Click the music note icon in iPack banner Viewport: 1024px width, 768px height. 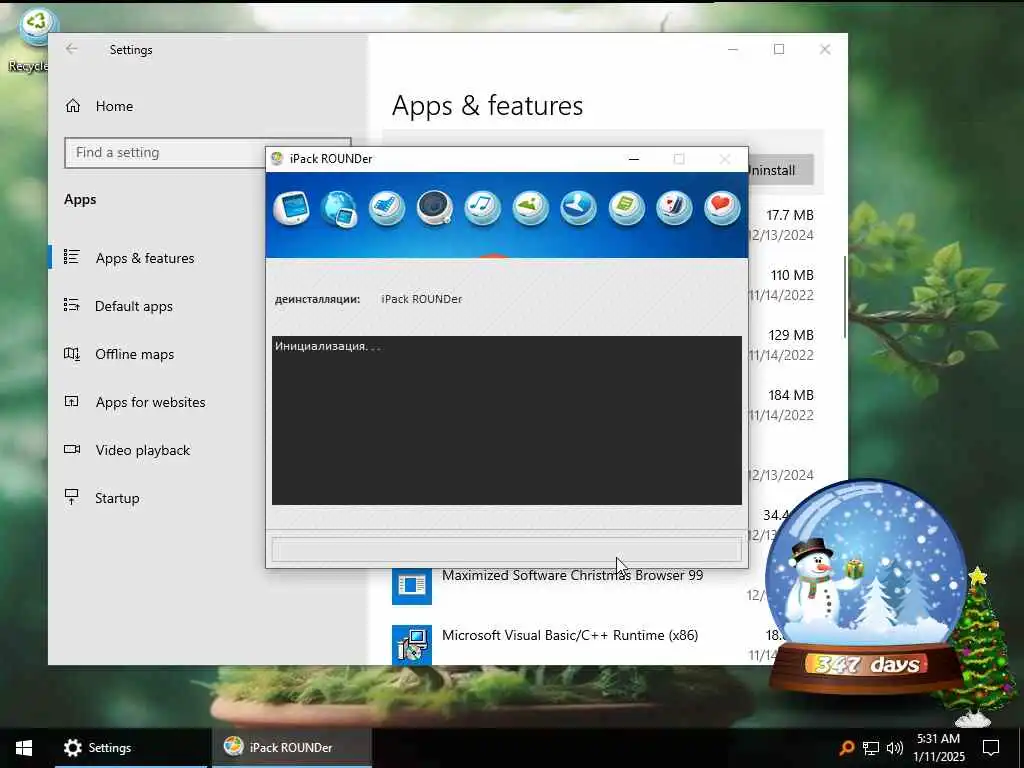pos(483,208)
